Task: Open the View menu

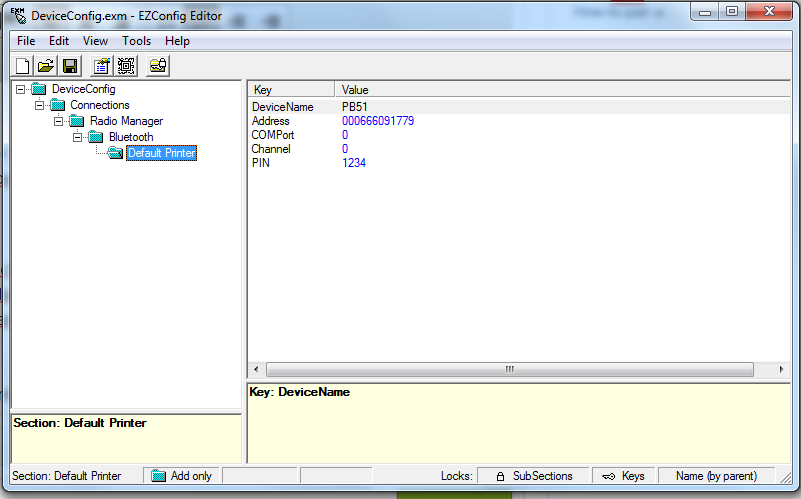Action: coord(95,41)
